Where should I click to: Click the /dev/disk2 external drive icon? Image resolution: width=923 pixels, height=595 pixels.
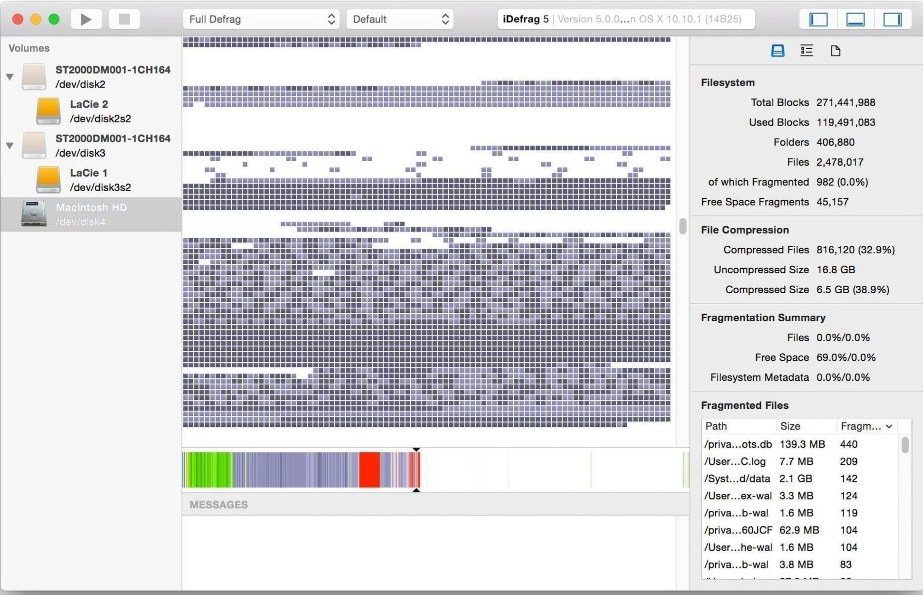(x=34, y=77)
